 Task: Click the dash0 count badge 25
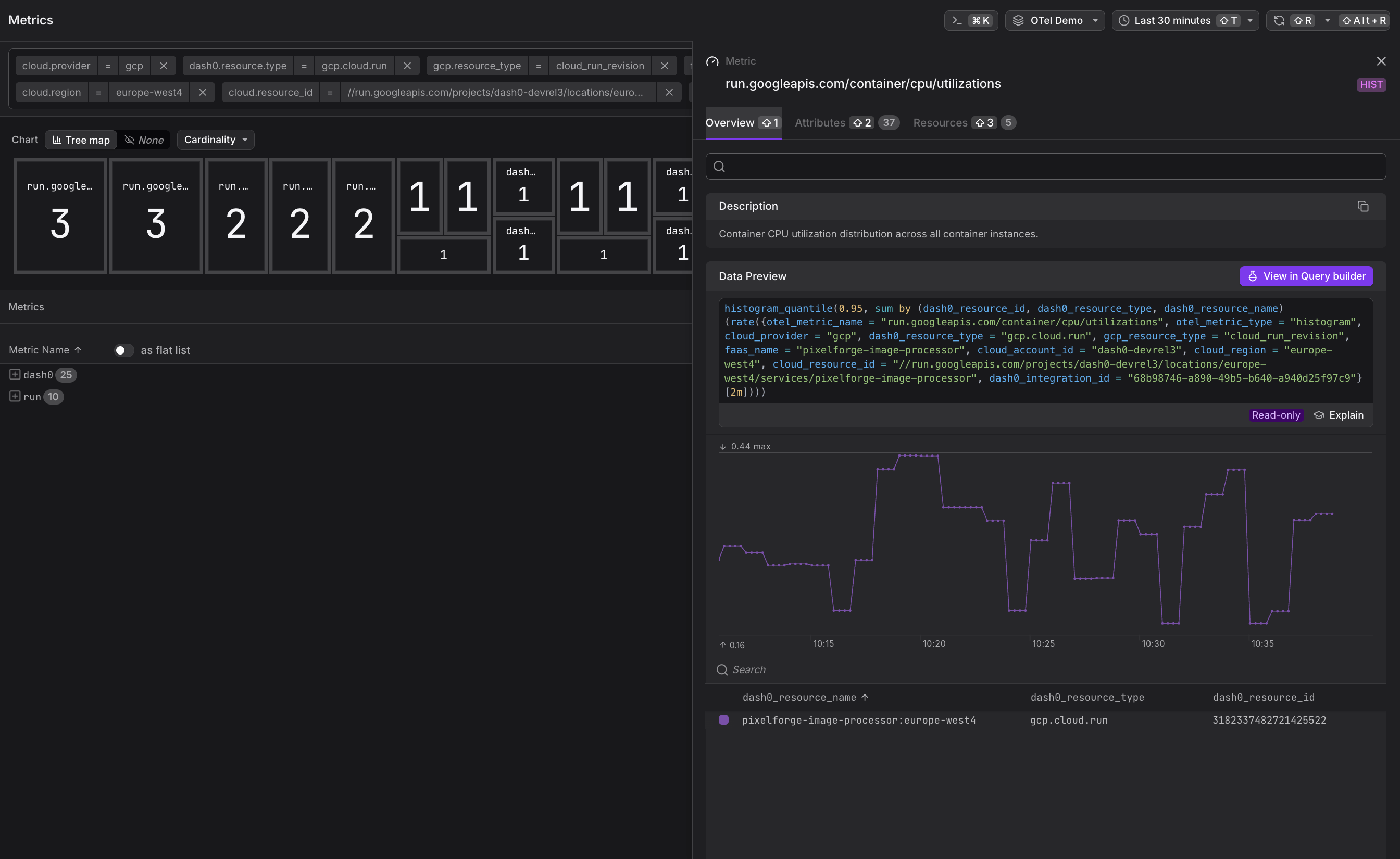[x=66, y=375]
